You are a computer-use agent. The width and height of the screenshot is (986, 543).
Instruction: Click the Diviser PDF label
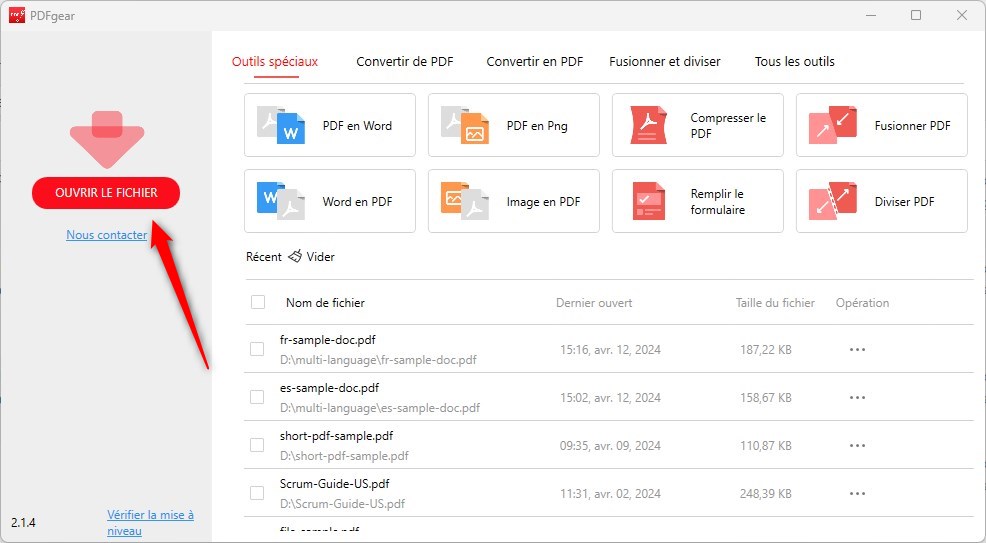(x=904, y=202)
